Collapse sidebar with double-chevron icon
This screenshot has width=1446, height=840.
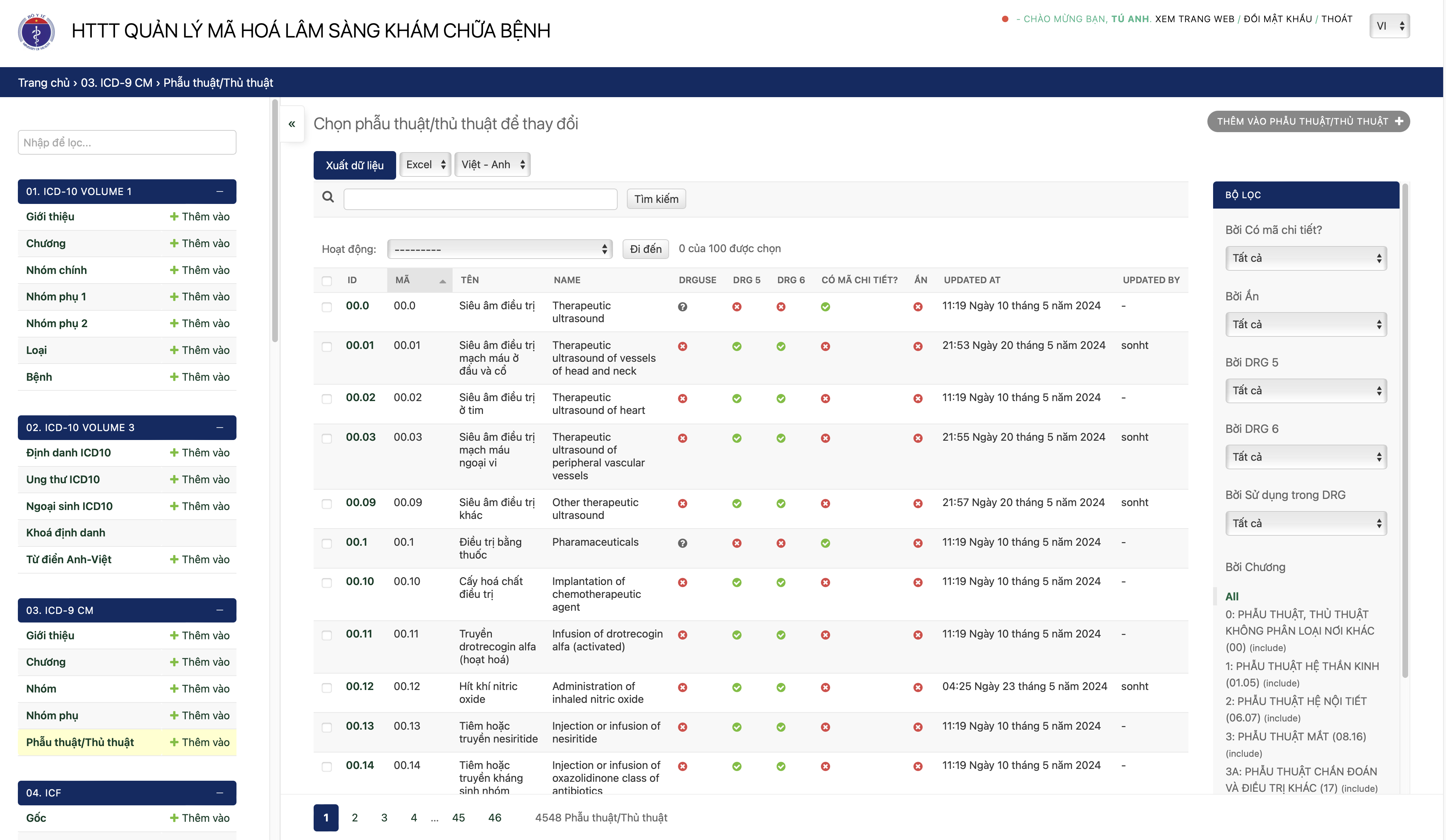tap(291, 124)
